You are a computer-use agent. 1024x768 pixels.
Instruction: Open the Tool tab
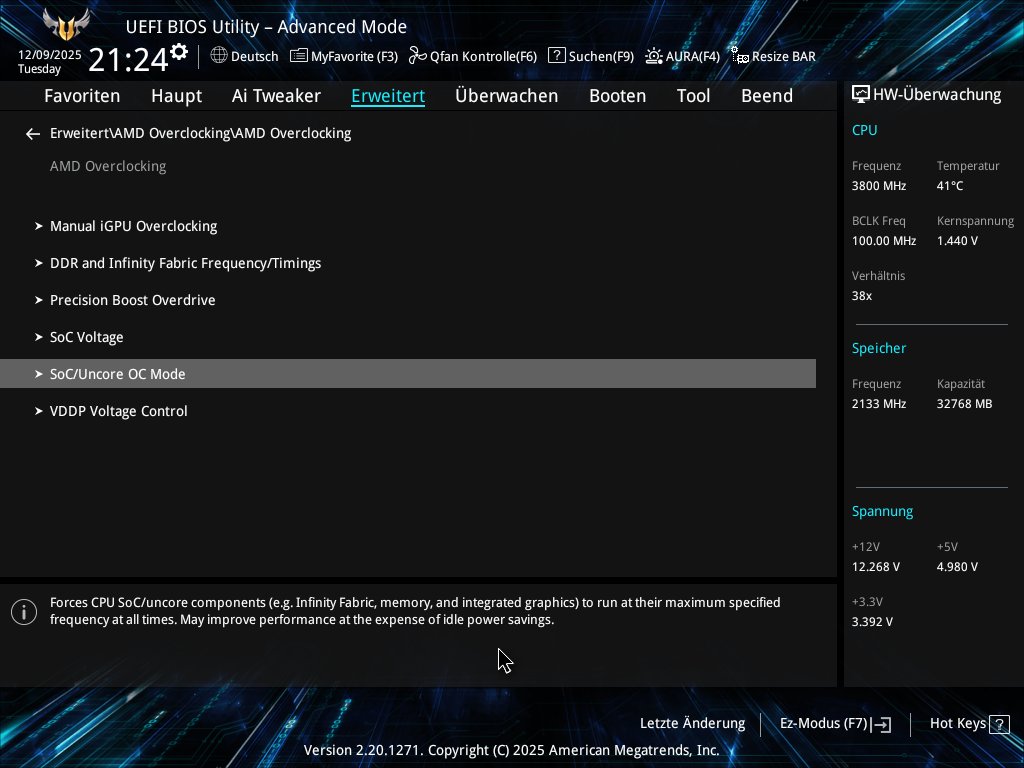click(693, 96)
